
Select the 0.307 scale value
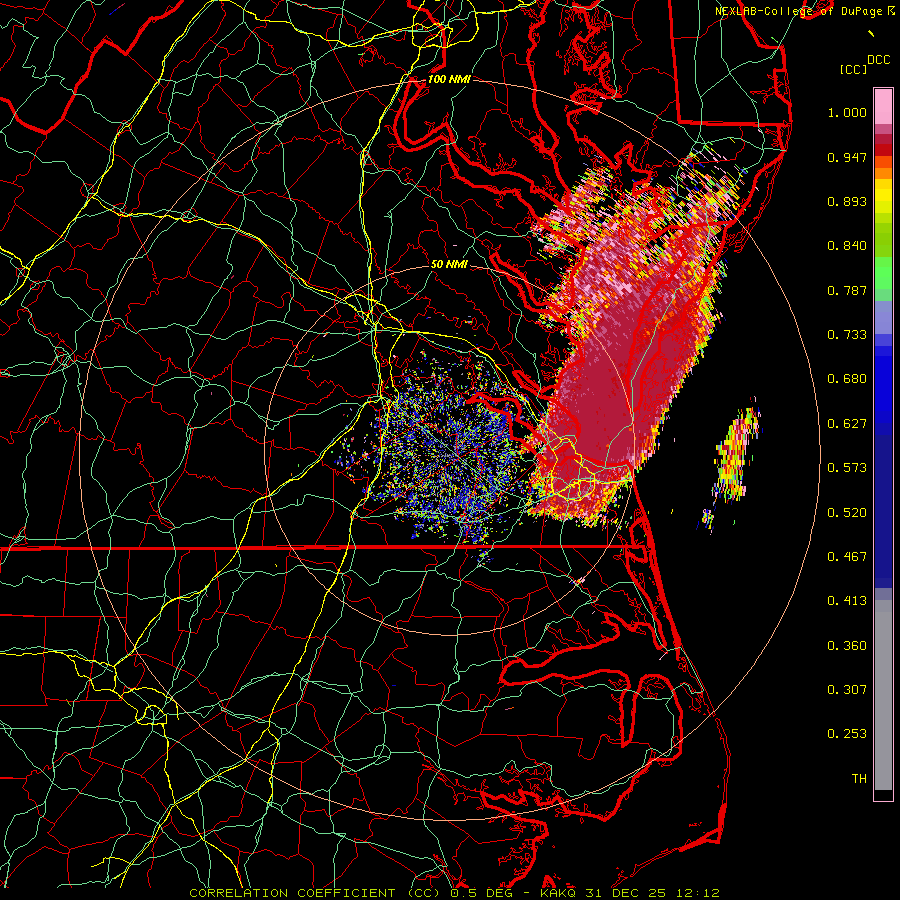click(x=847, y=690)
